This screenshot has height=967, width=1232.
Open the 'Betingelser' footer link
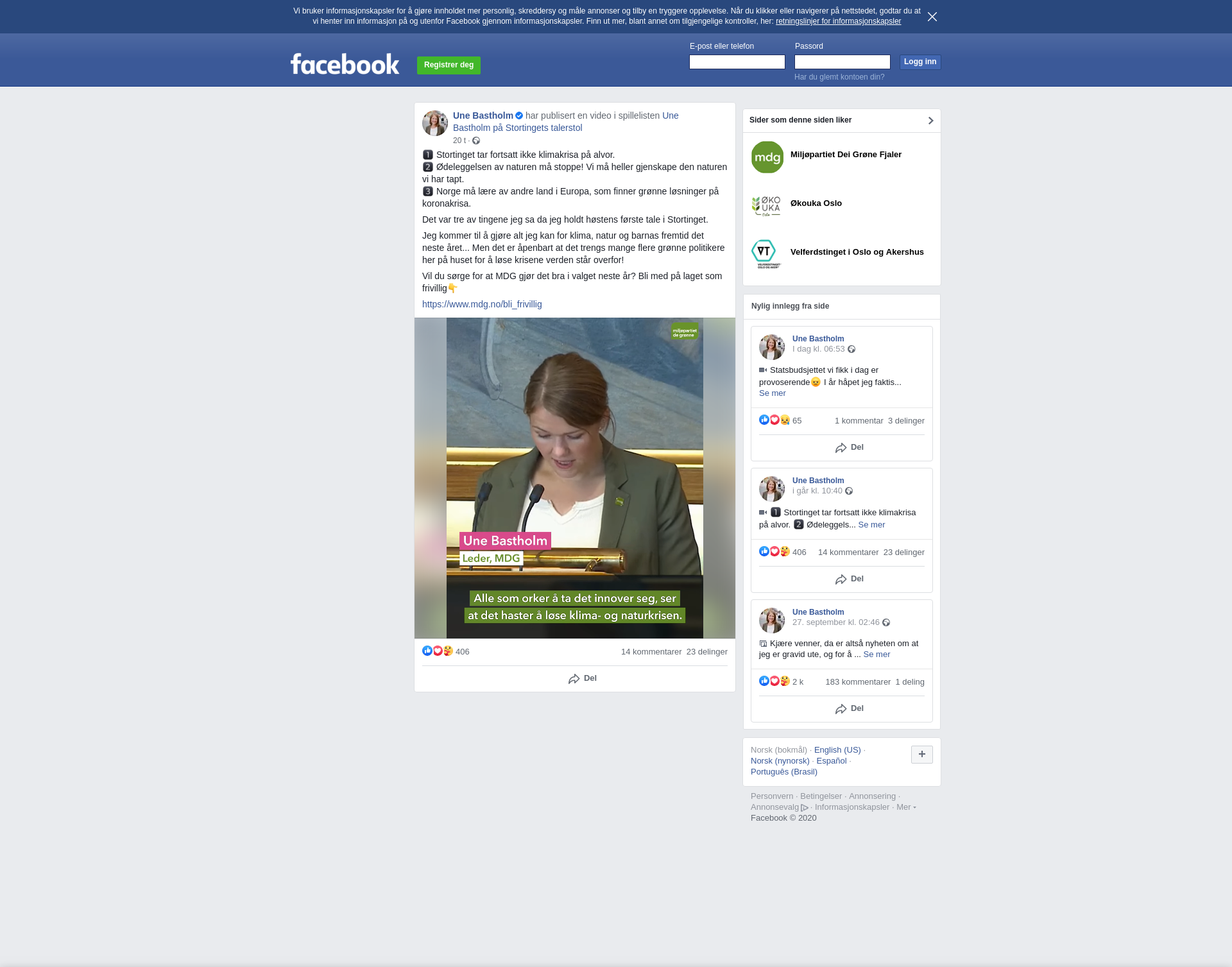coord(821,796)
